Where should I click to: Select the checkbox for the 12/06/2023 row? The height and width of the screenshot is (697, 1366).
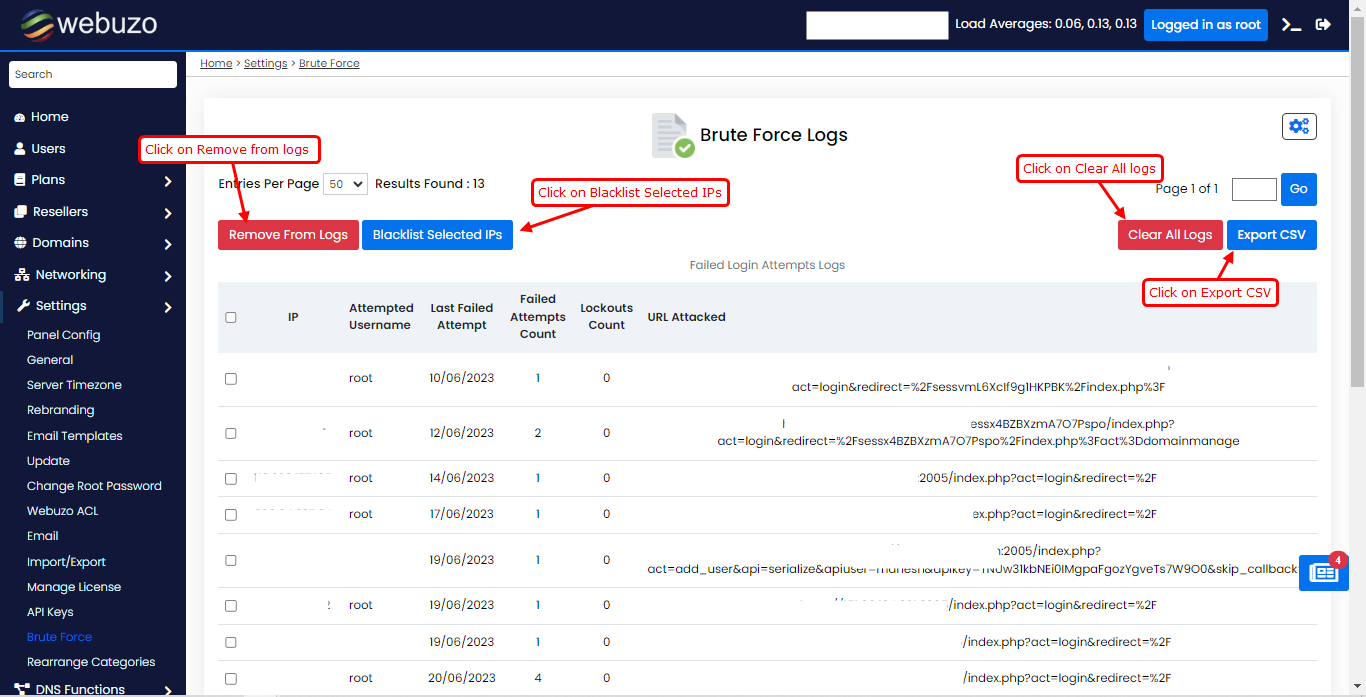click(x=231, y=433)
